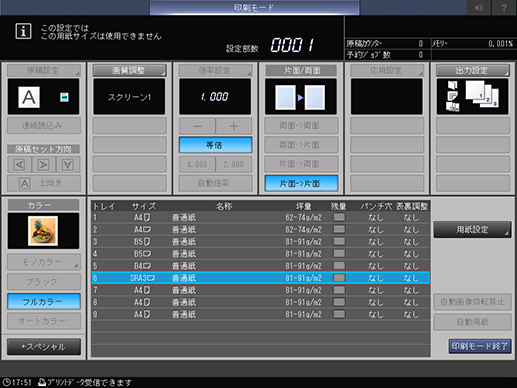Click the メモリー memory usage readout

[472, 44]
